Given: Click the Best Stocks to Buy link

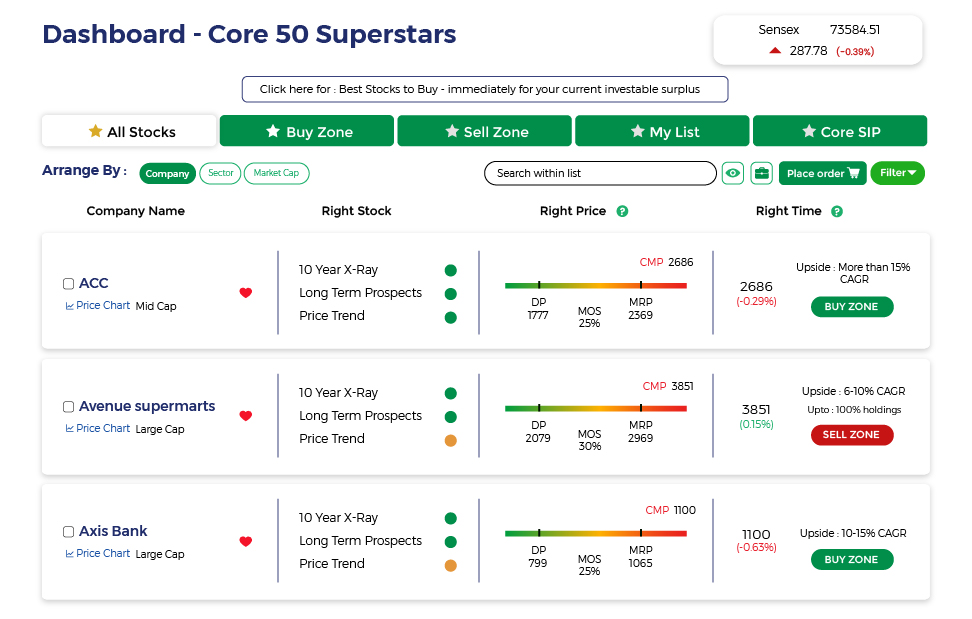Looking at the screenshot, I should [485, 89].
